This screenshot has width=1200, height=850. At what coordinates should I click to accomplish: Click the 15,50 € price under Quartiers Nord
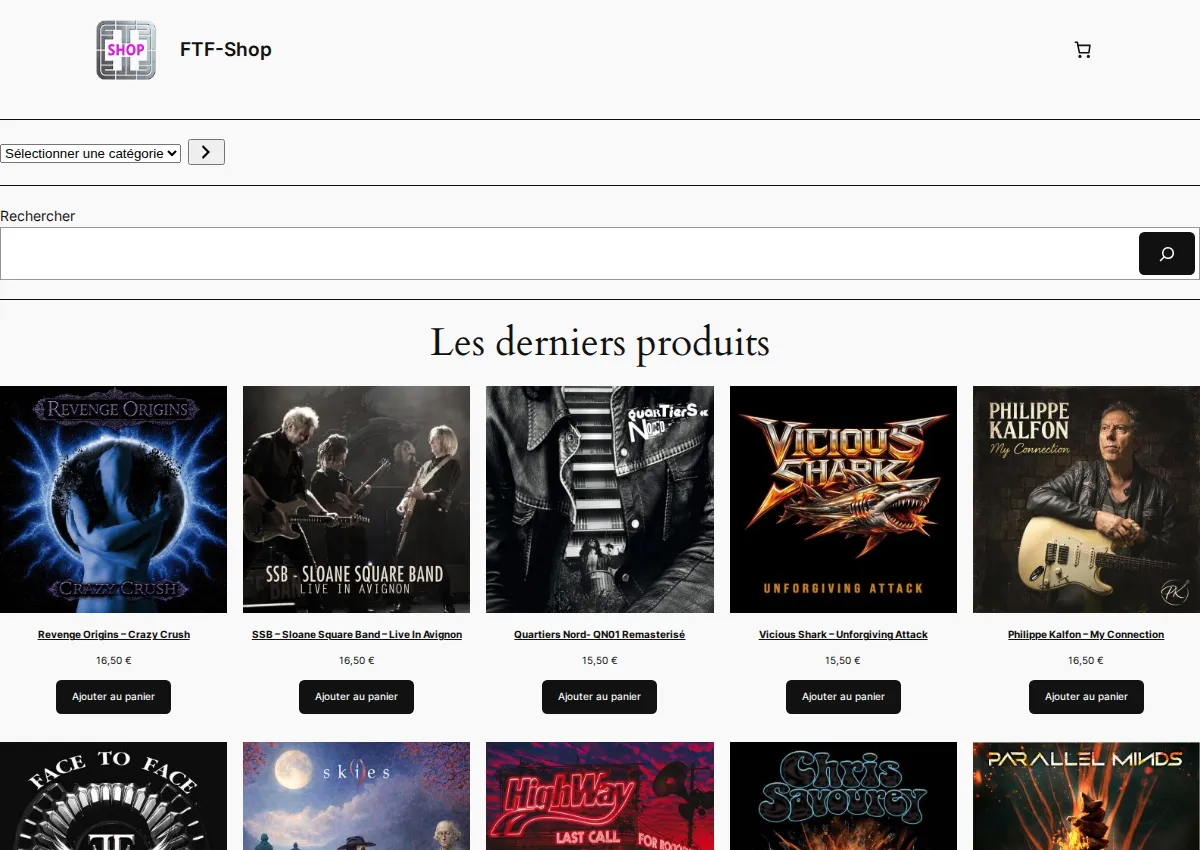600,661
